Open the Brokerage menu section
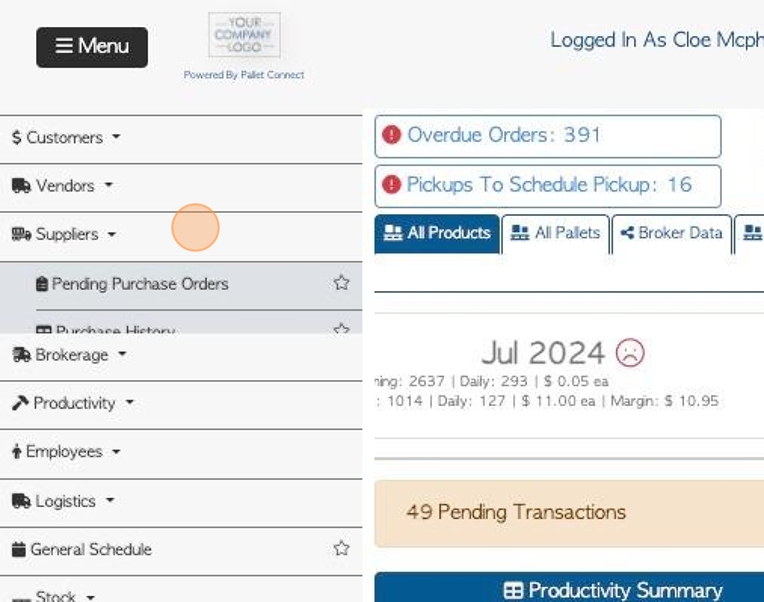Screen dimensions: 764x602 (69, 355)
